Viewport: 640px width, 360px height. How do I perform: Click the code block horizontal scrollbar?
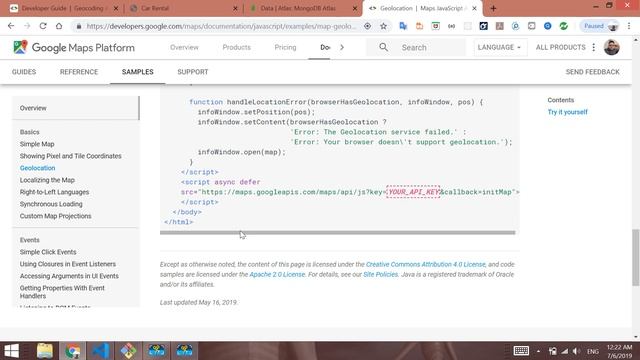[338, 233]
